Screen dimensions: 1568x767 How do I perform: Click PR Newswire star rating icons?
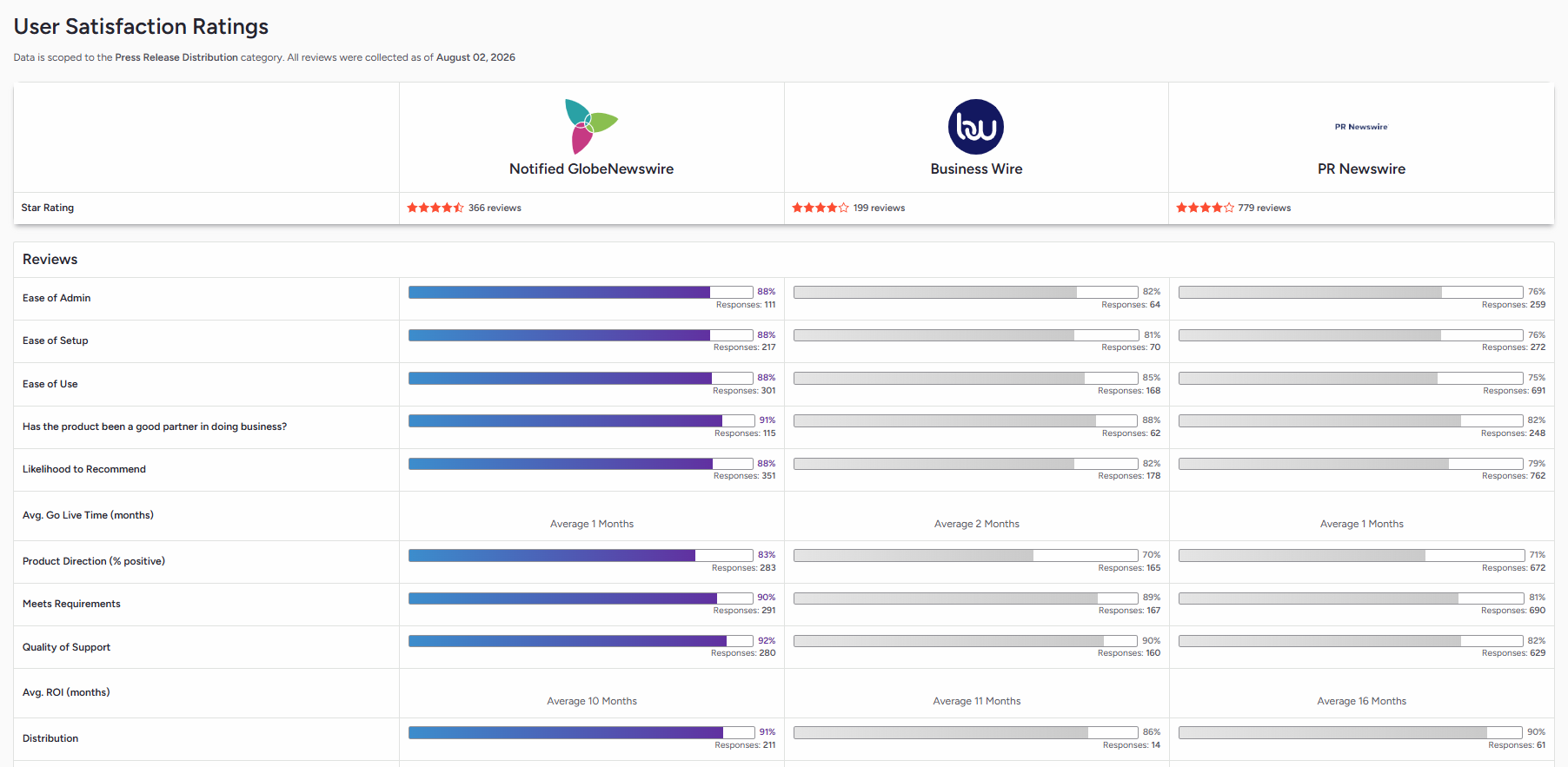tap(1205, 208)
